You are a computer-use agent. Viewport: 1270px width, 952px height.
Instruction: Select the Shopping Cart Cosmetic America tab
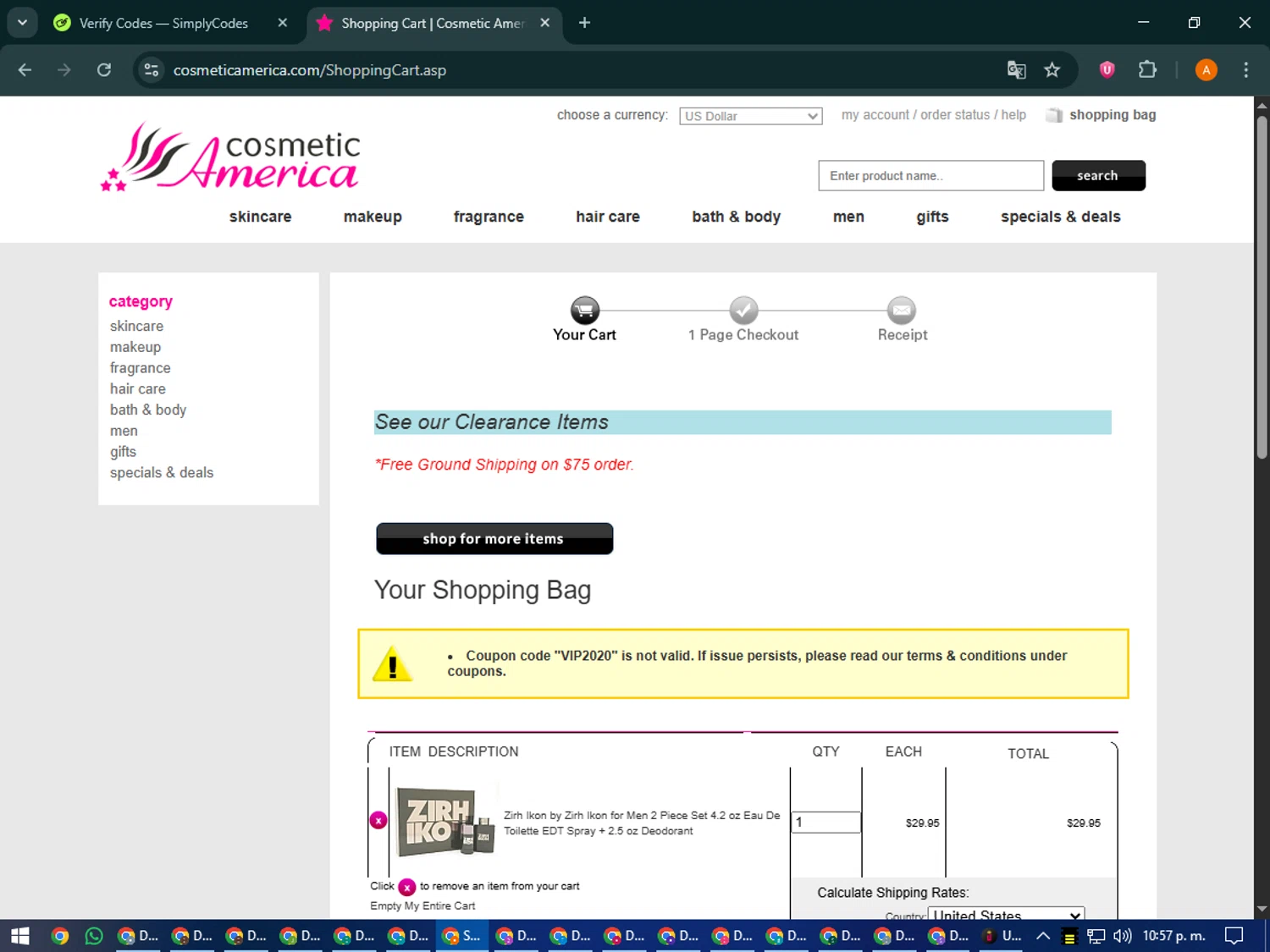pyautogui.click(x=433, y=23)
